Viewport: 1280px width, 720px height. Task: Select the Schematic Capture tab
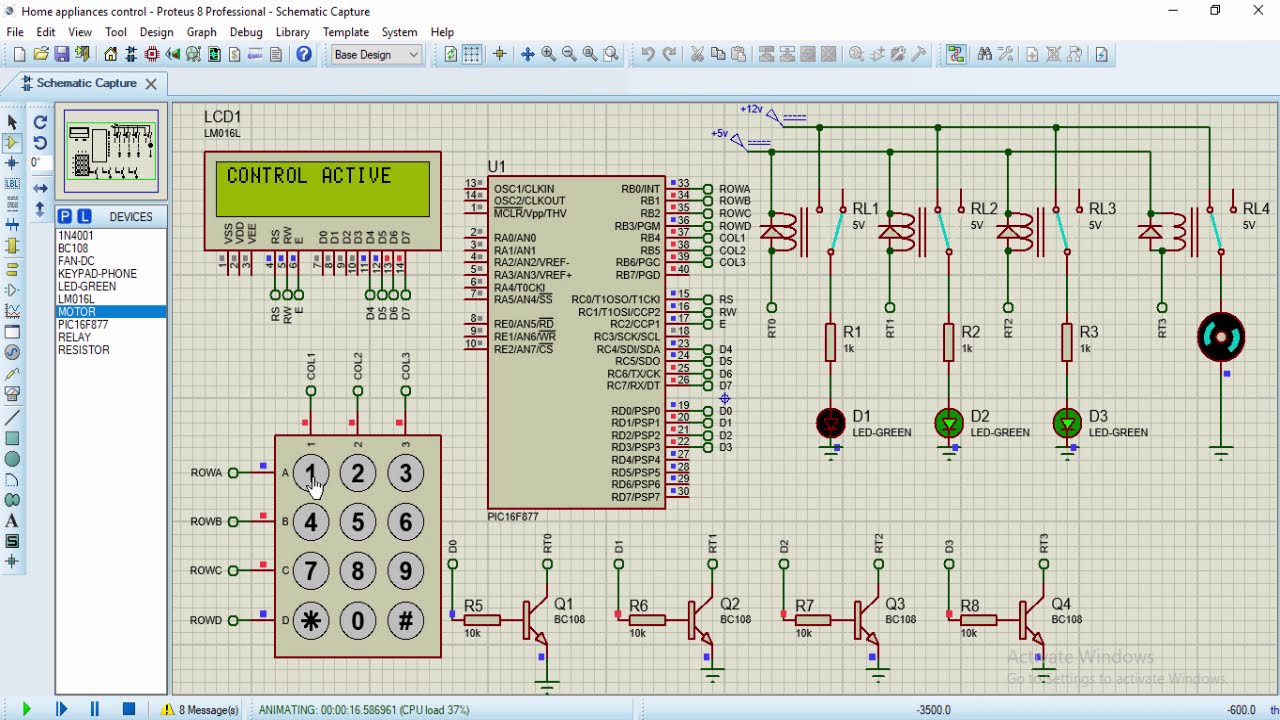pos(86,83)
